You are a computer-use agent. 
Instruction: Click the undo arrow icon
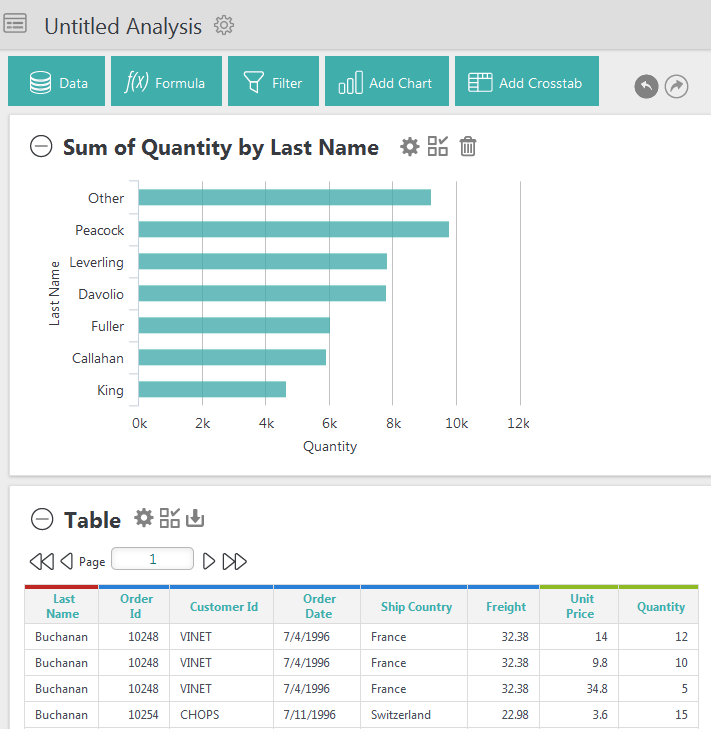pyautogui.click(x=646, y=86)
